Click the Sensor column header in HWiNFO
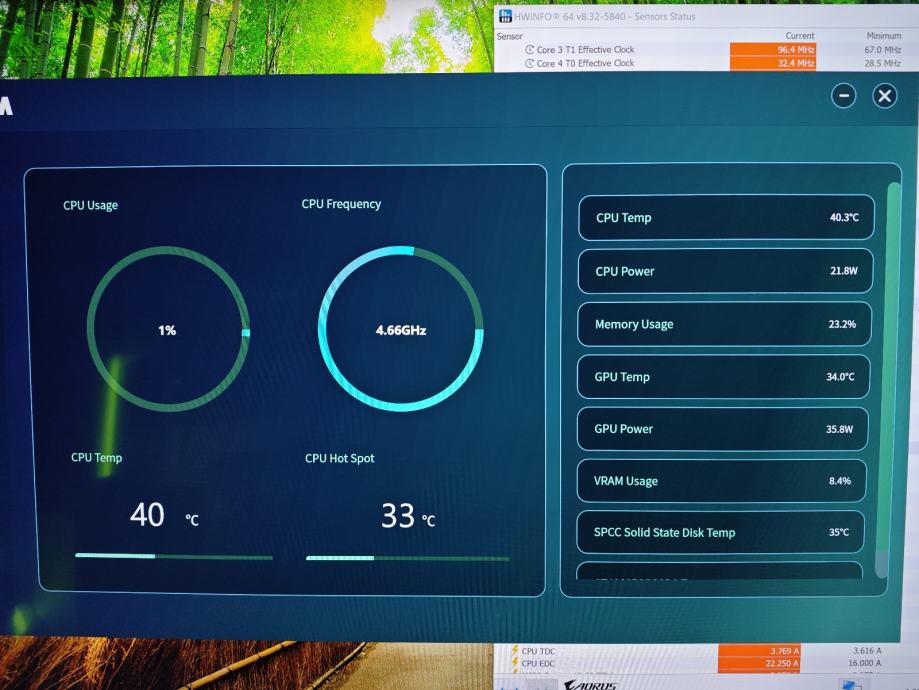This screenshot has width=919, height=690. 509,36
